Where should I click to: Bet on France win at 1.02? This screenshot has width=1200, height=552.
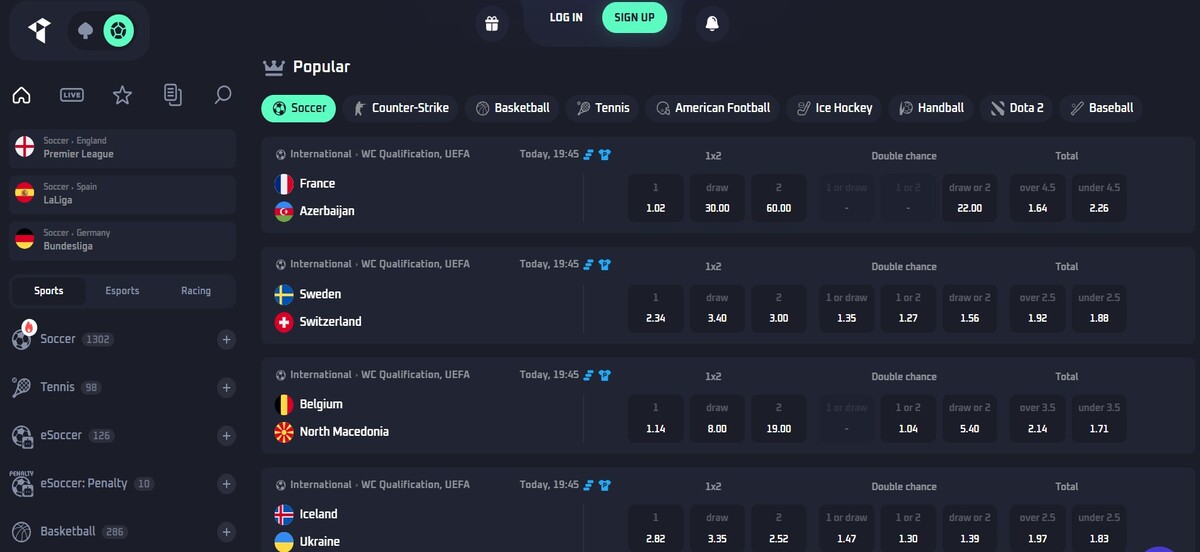tap(656, 198)
